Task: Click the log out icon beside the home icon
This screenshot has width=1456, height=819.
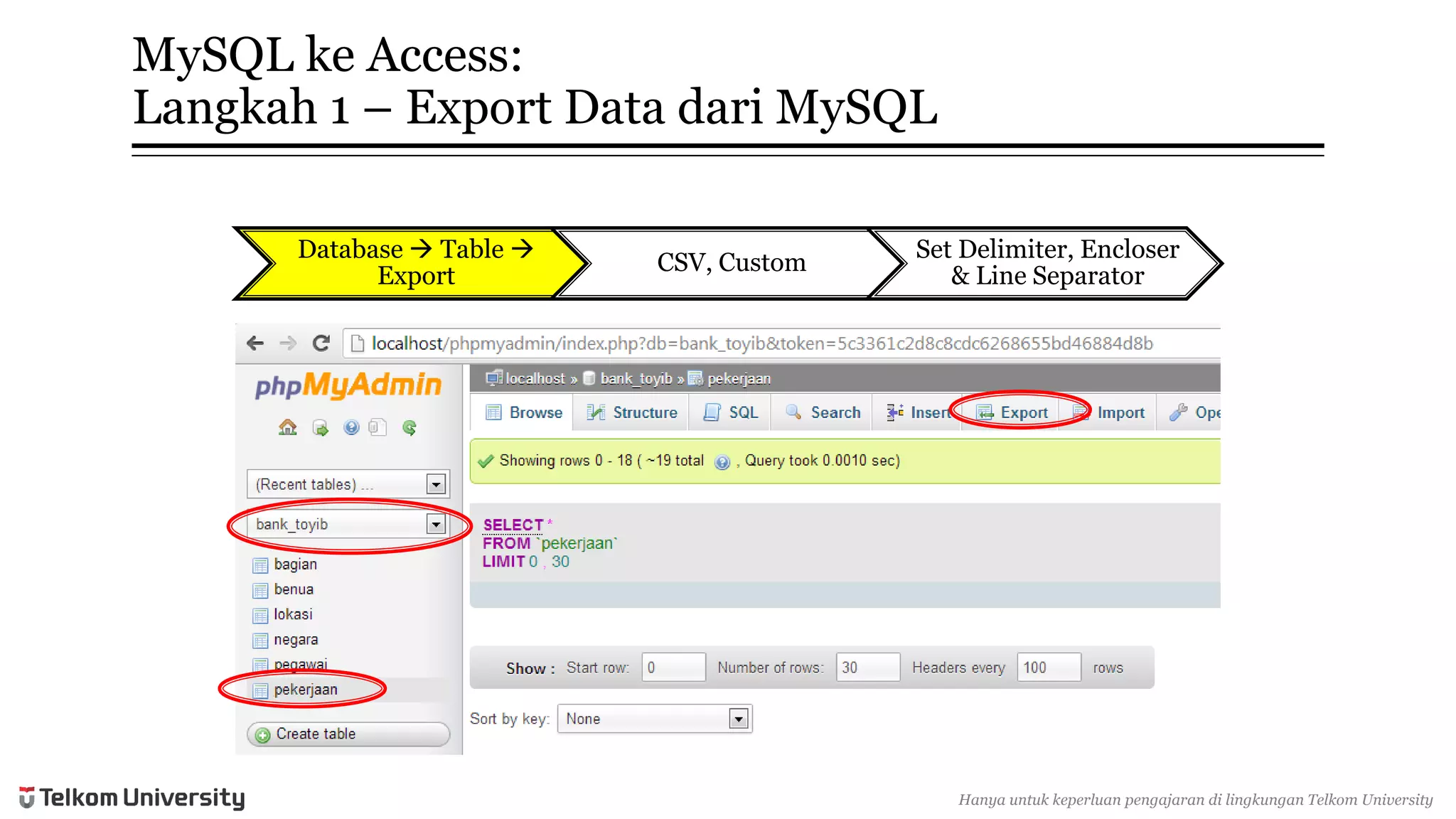Action: [321, 428]
